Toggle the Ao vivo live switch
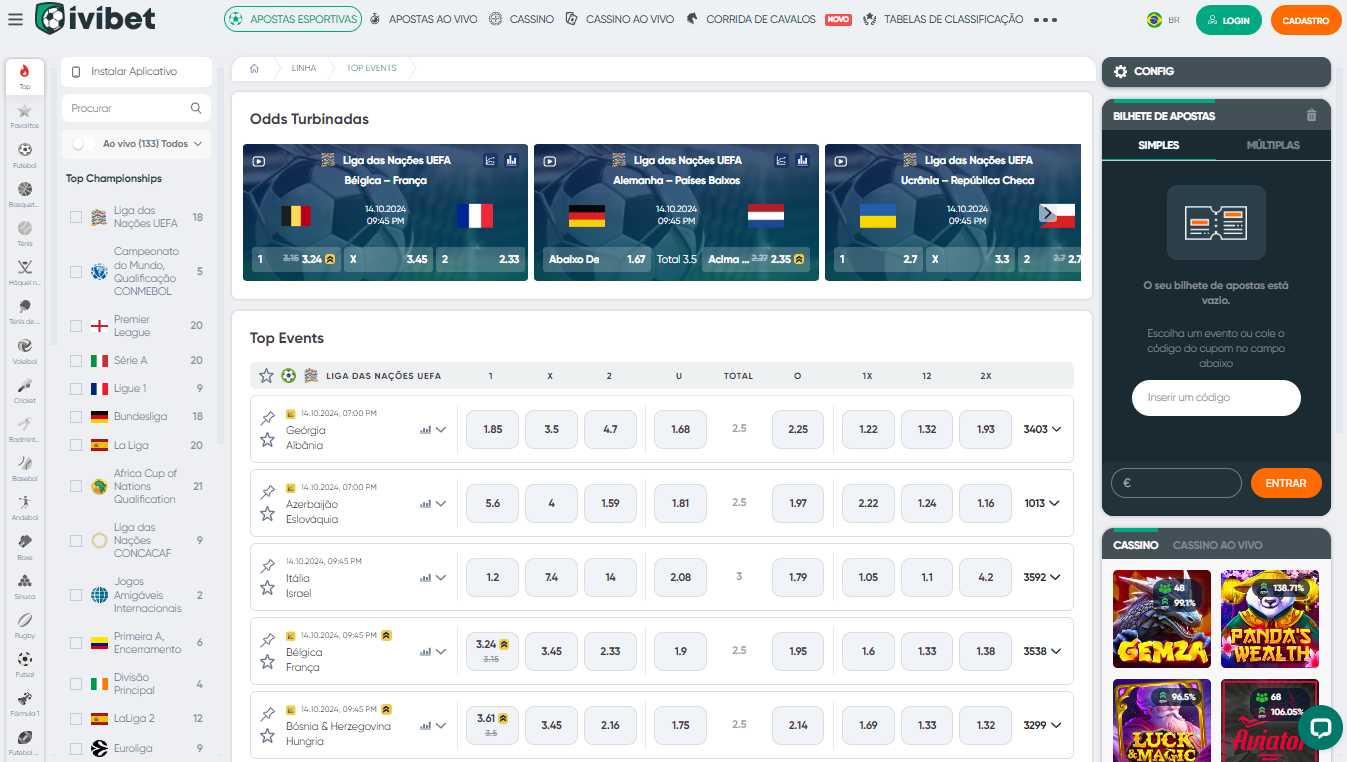Screen dimensions: 1347x762 point(82,144)
